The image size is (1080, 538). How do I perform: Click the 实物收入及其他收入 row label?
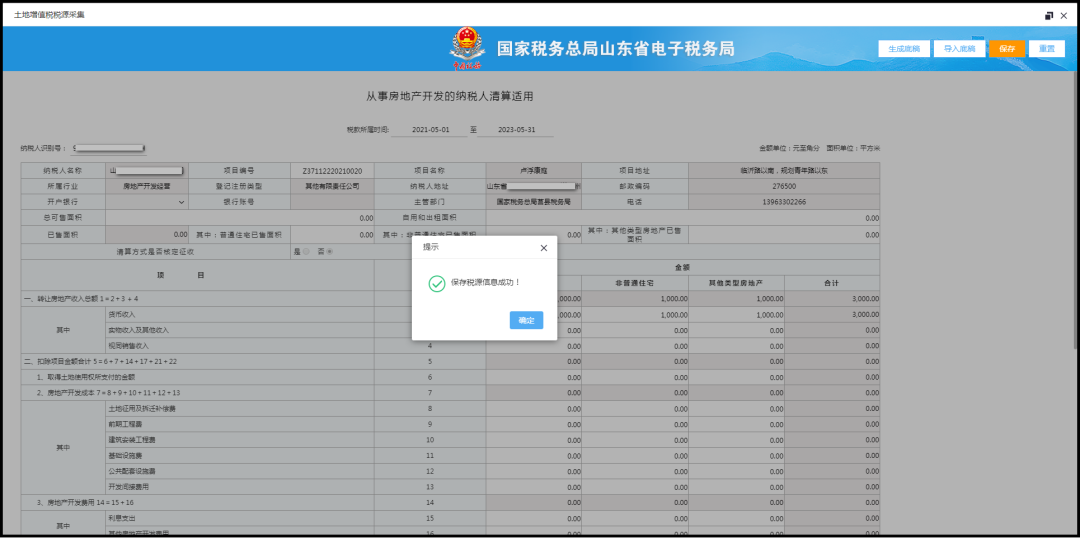click(138, 330)
